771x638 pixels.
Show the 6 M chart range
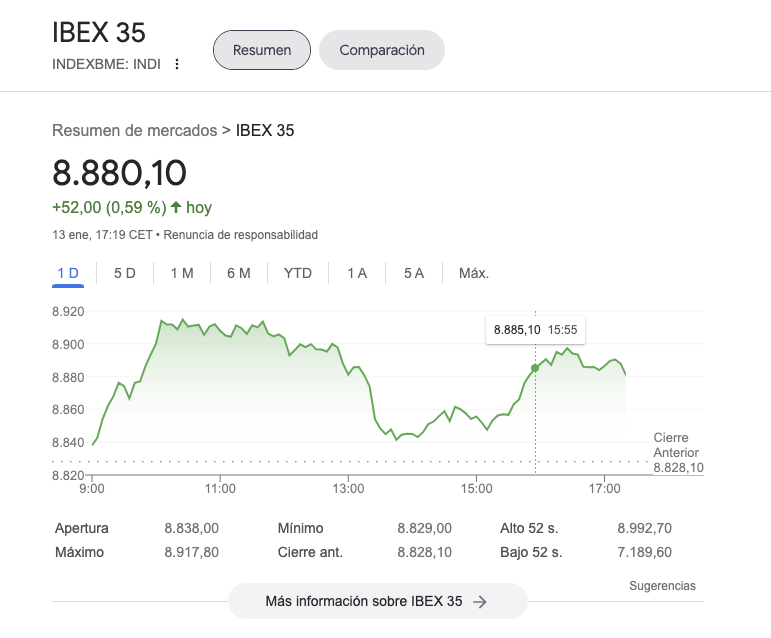tap(239, 273)
